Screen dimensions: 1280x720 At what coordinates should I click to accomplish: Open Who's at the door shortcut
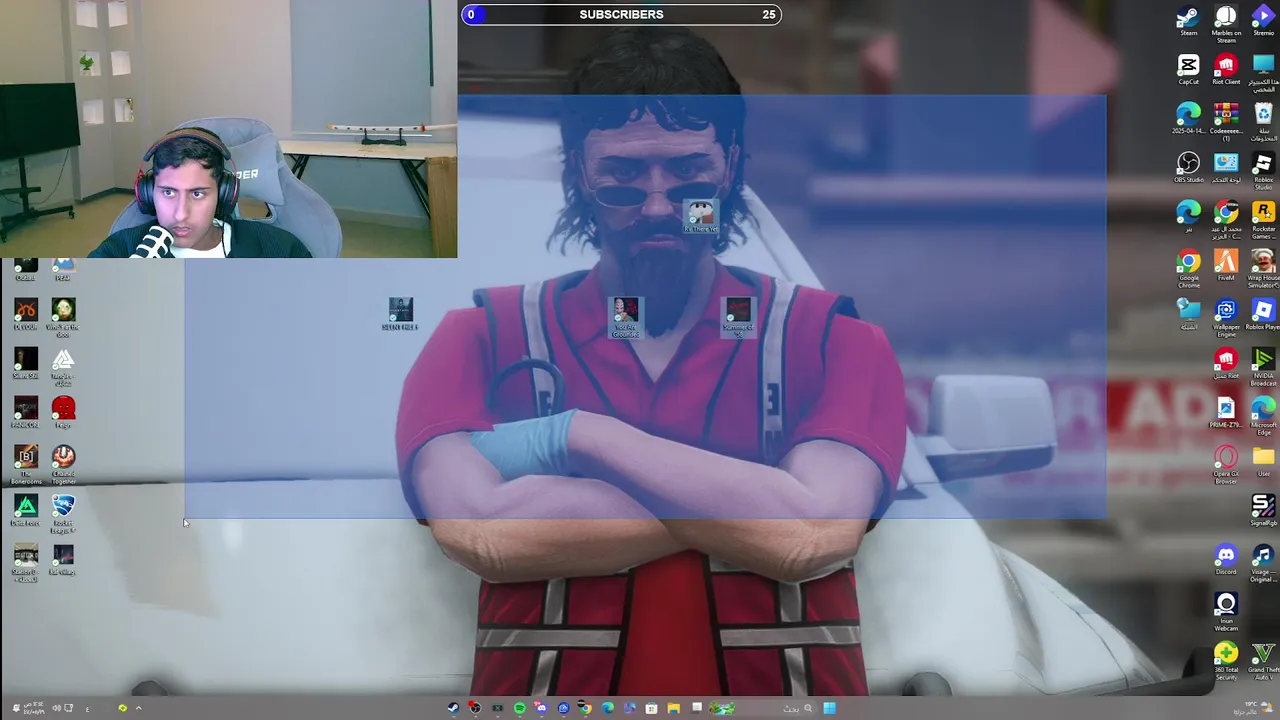pyautogui.click(x=63, y=317)
